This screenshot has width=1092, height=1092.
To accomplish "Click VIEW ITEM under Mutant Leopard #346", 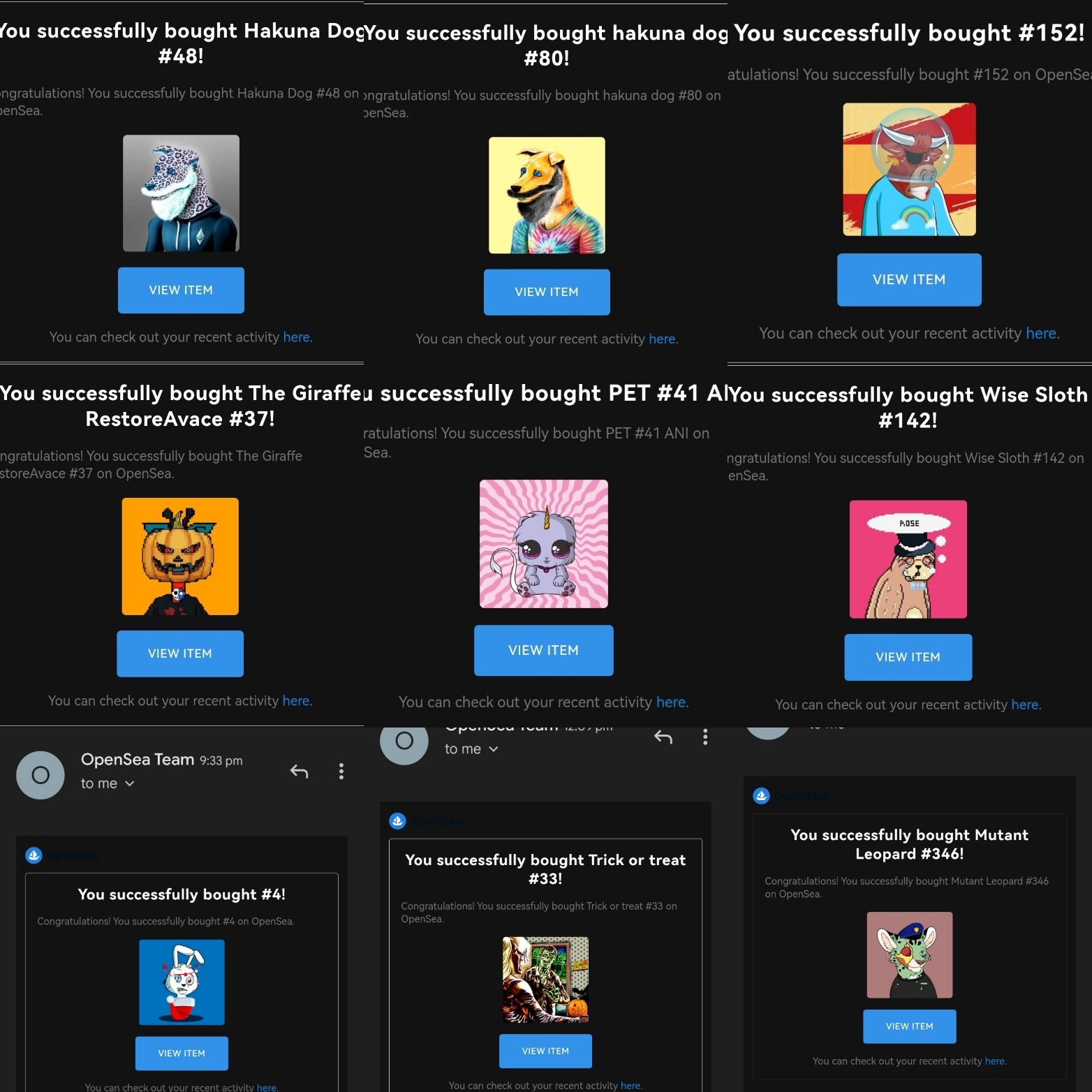I will point(910,1026).
